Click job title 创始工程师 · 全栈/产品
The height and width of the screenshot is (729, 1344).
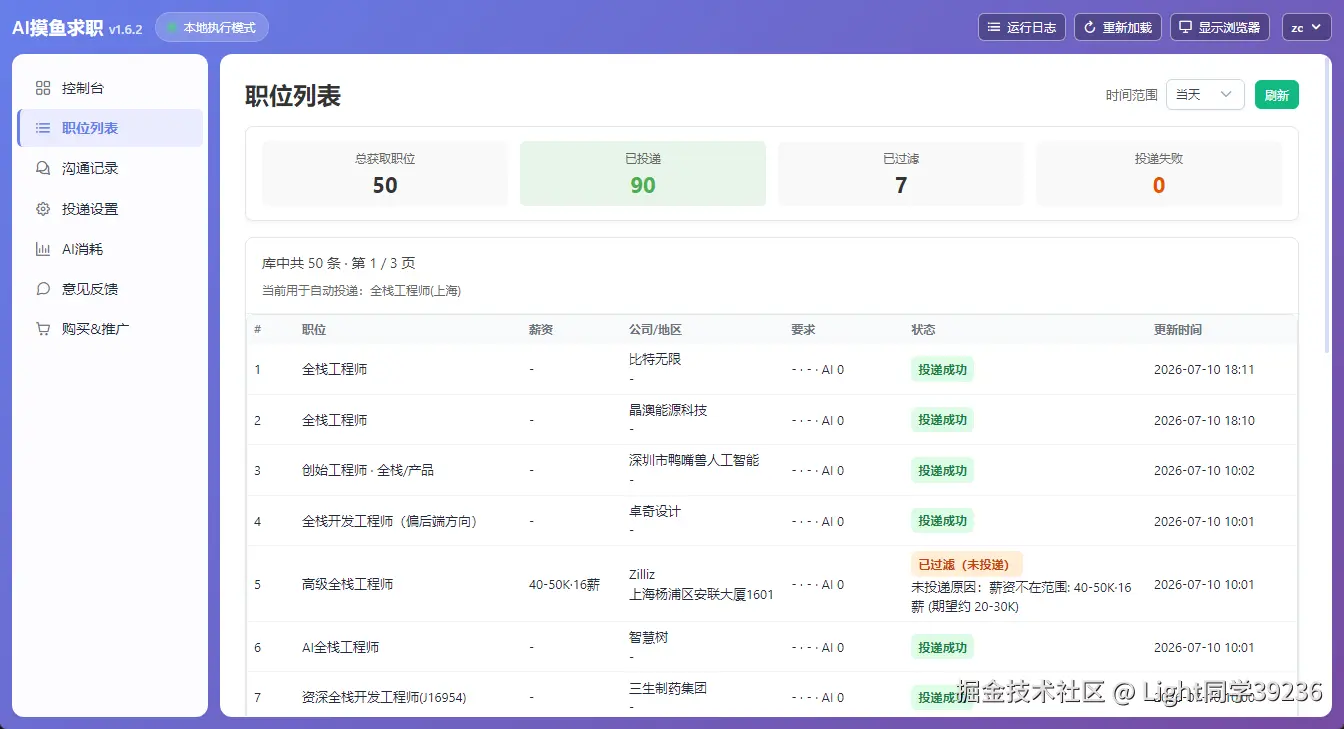coord(368,470)
